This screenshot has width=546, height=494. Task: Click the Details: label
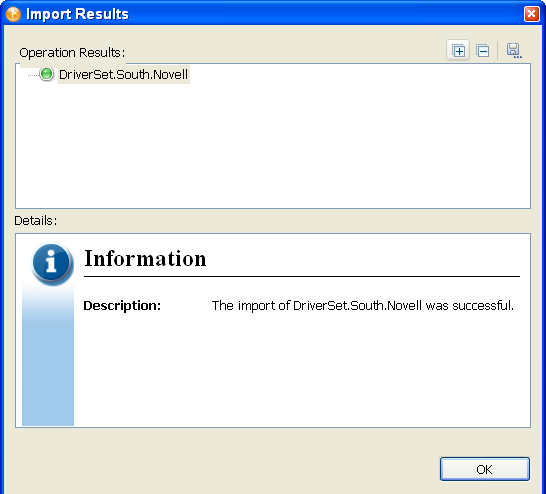pos(36,221)
